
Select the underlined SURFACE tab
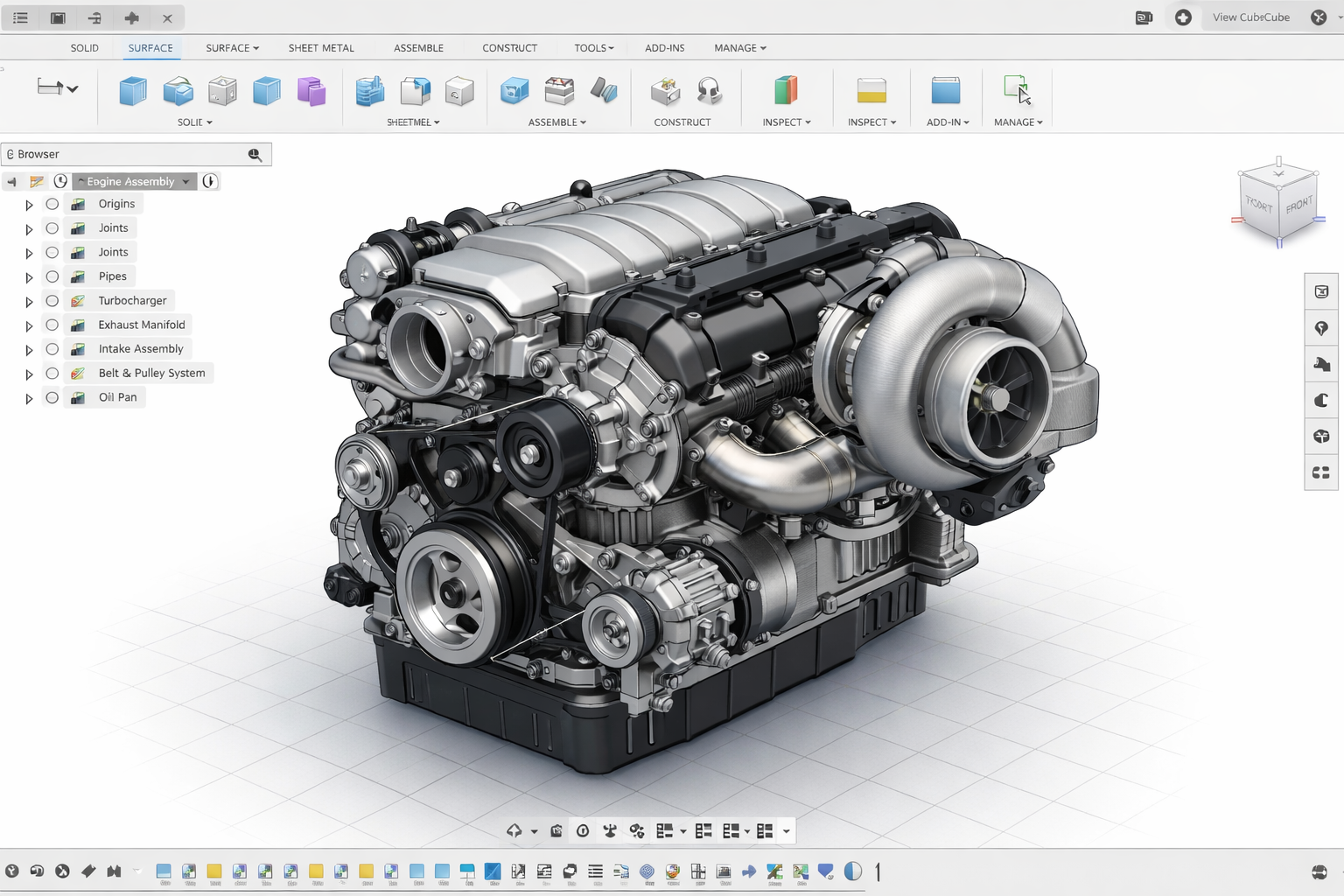tap(150, 48)
